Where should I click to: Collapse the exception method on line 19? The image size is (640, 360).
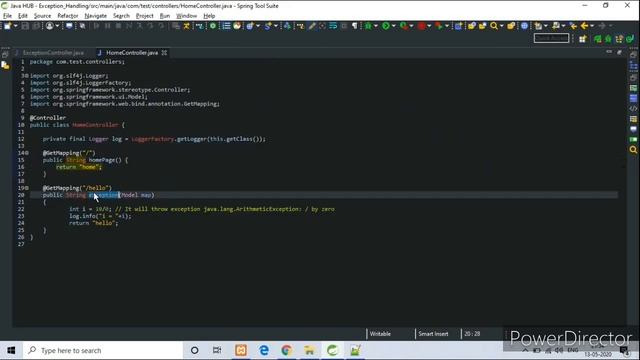(x=27, y=188)
